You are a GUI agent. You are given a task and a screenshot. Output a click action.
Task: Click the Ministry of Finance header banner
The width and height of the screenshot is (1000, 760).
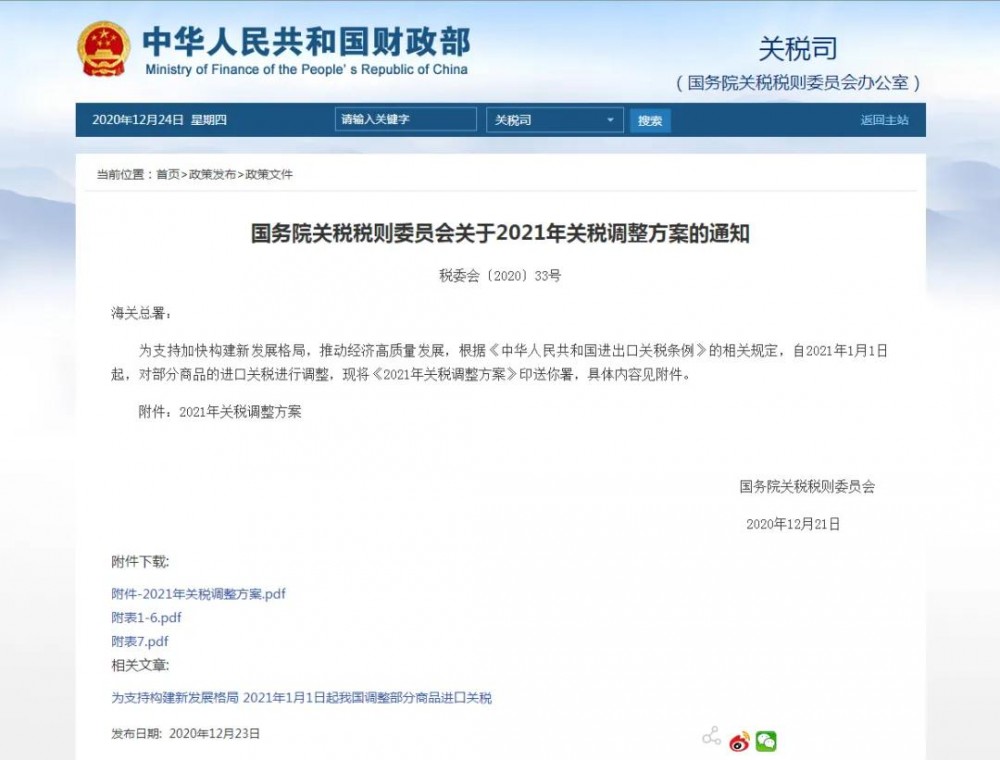click(310, 47)
